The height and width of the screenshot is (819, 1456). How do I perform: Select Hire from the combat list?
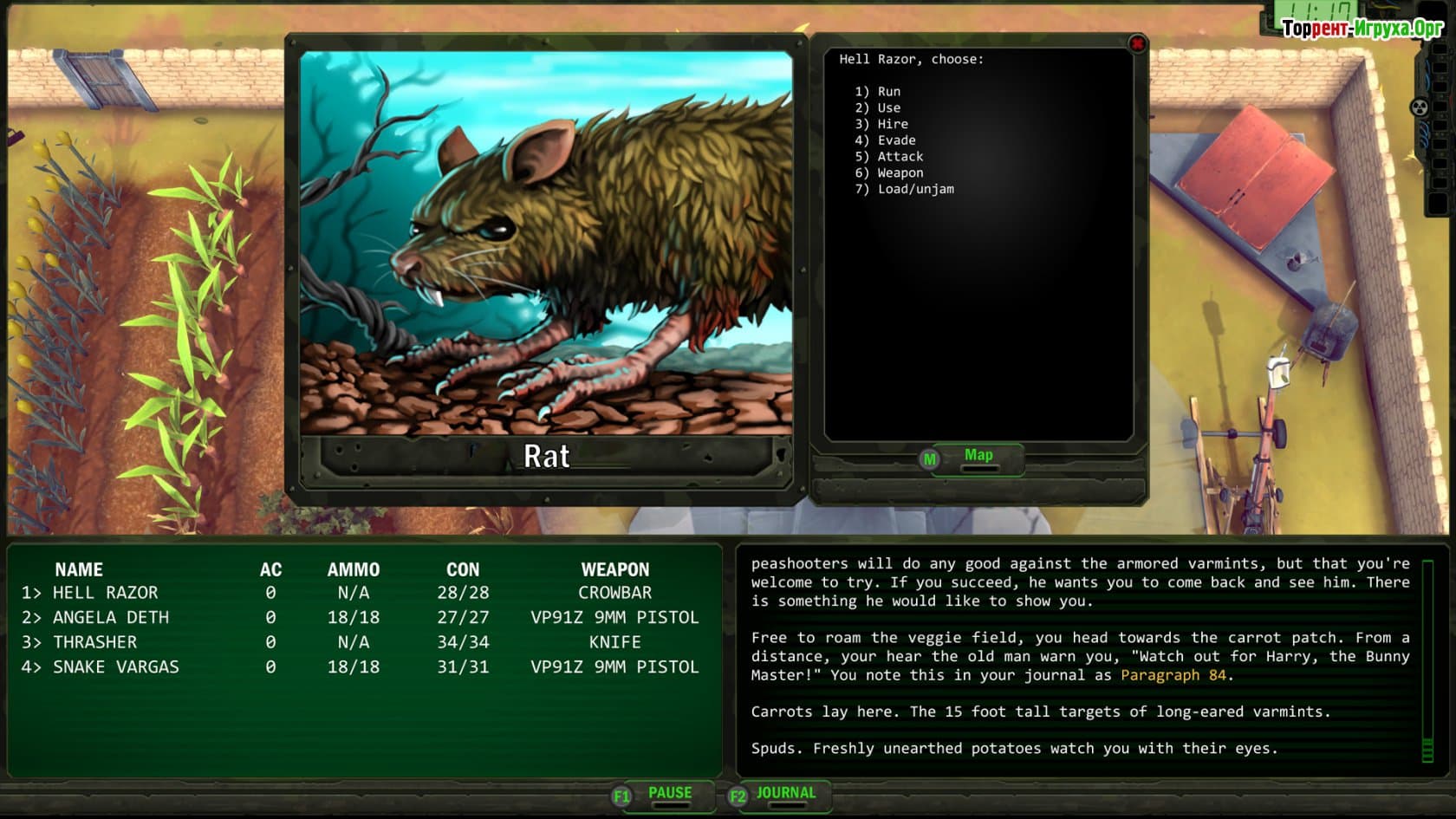[892, 124]
